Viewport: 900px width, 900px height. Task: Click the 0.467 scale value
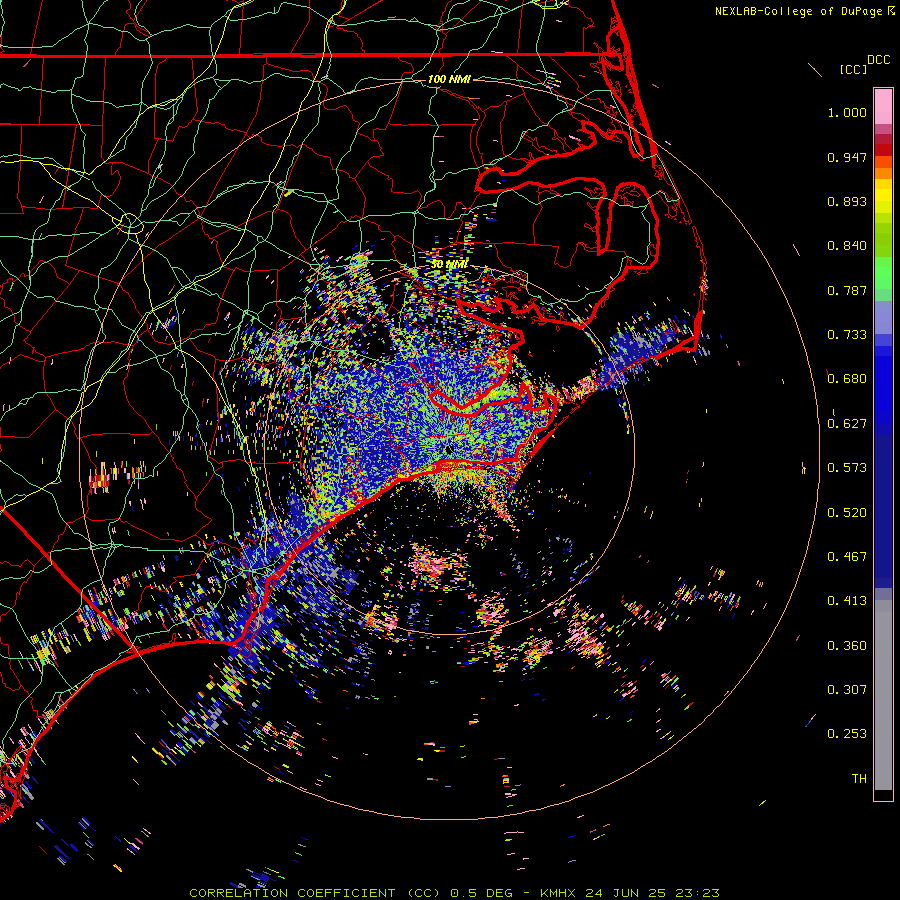coord(847,557)
